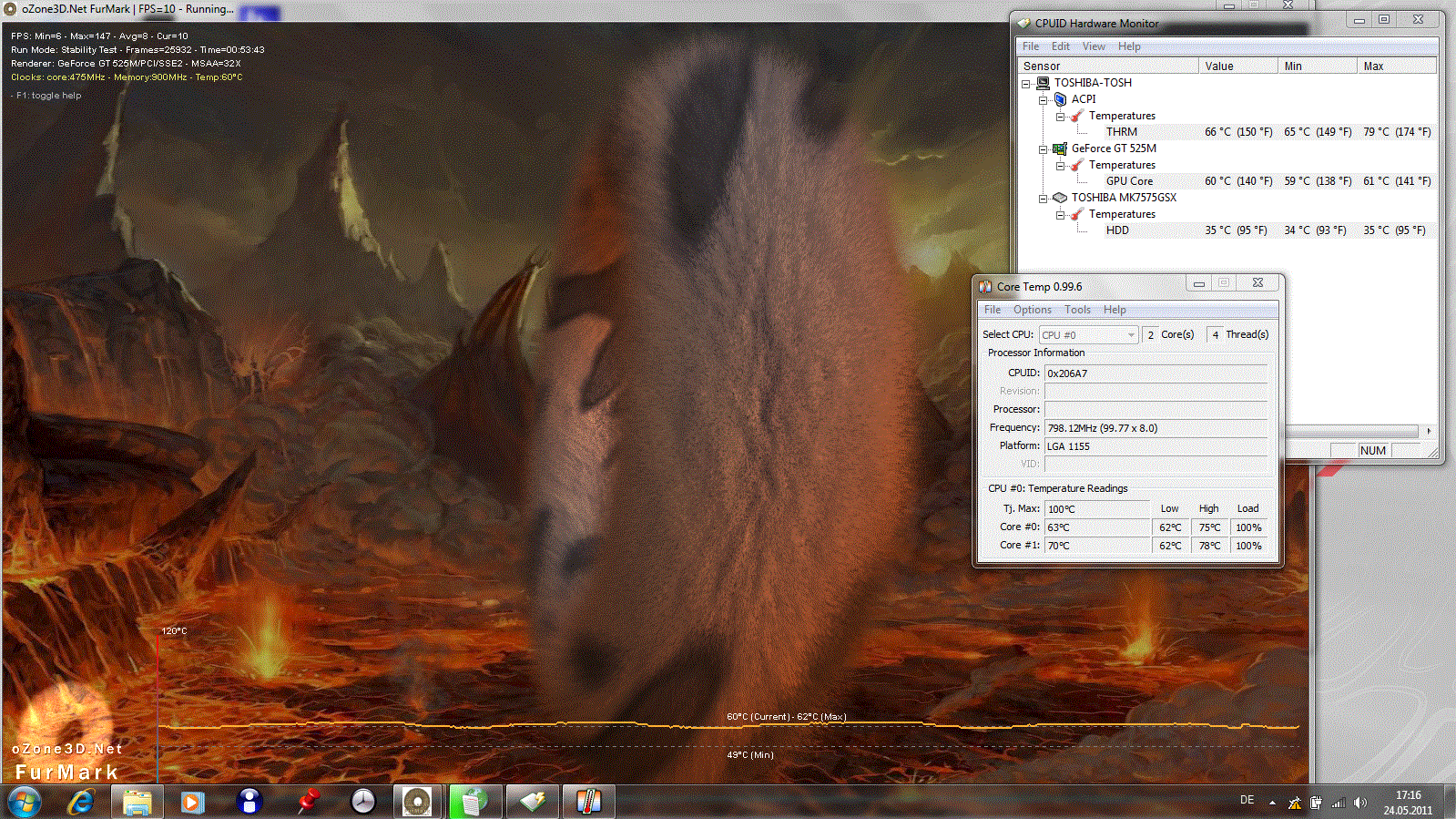Click the Platform field showing LGA 1155

tap(1156, 446)
